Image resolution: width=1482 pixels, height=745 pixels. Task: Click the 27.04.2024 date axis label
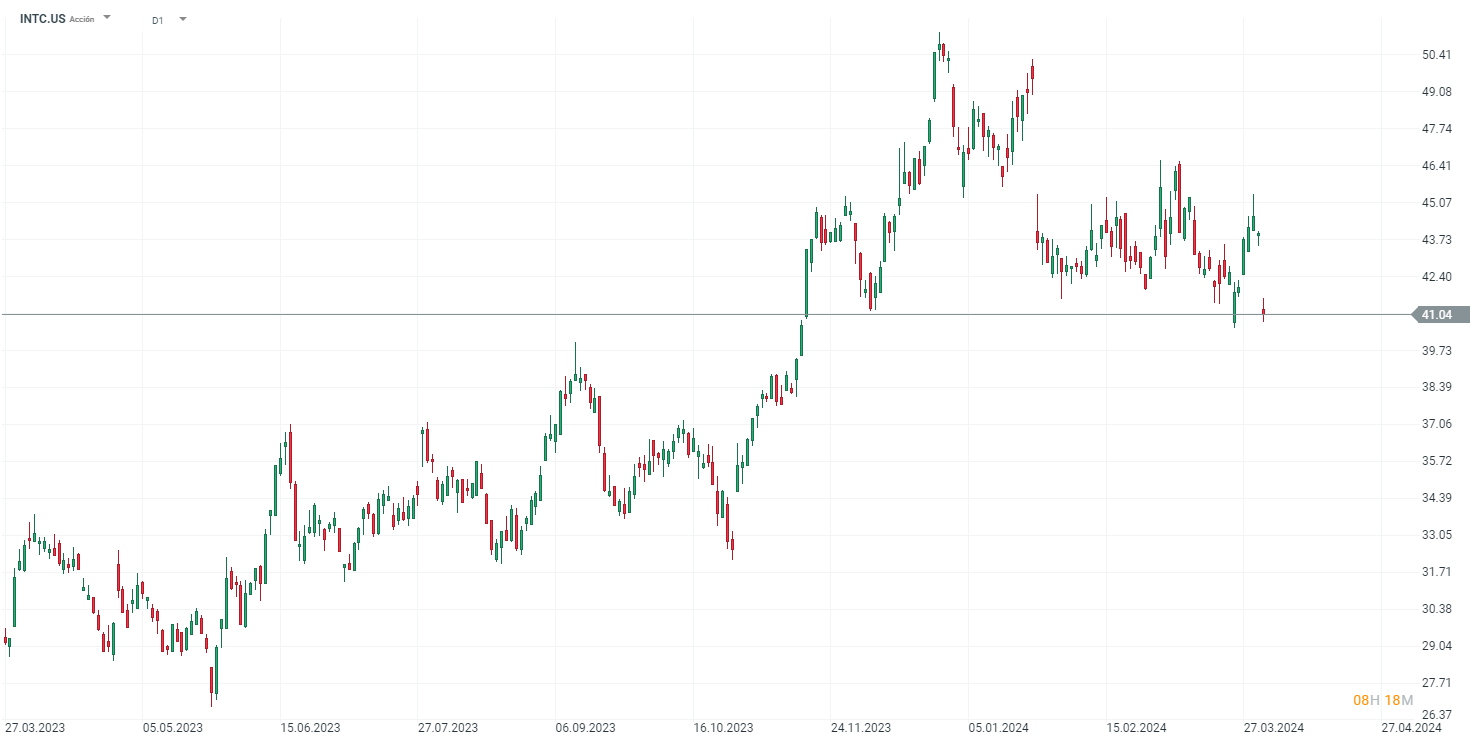pyautogui.click(x=1412, y=728)
